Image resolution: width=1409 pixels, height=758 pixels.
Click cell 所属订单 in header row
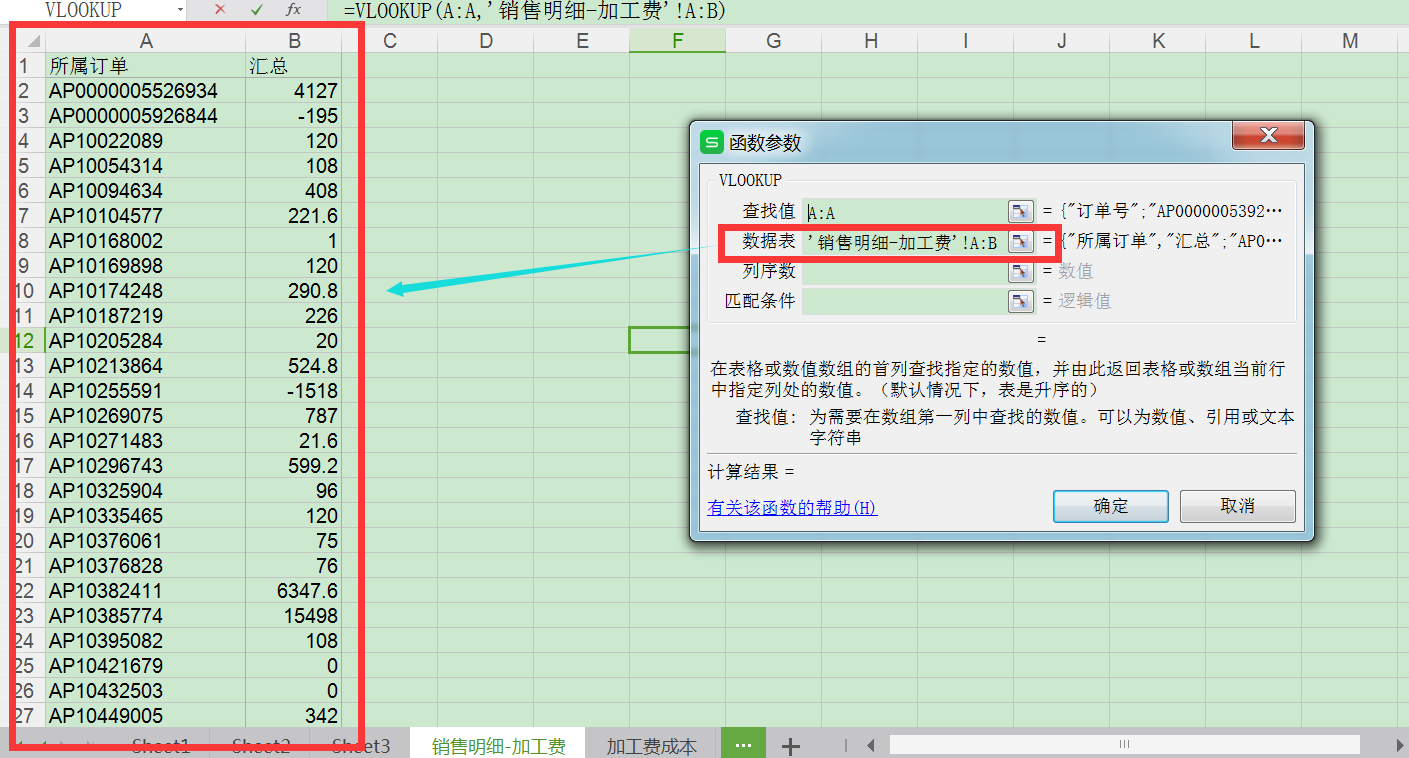[x=146, y=66]
